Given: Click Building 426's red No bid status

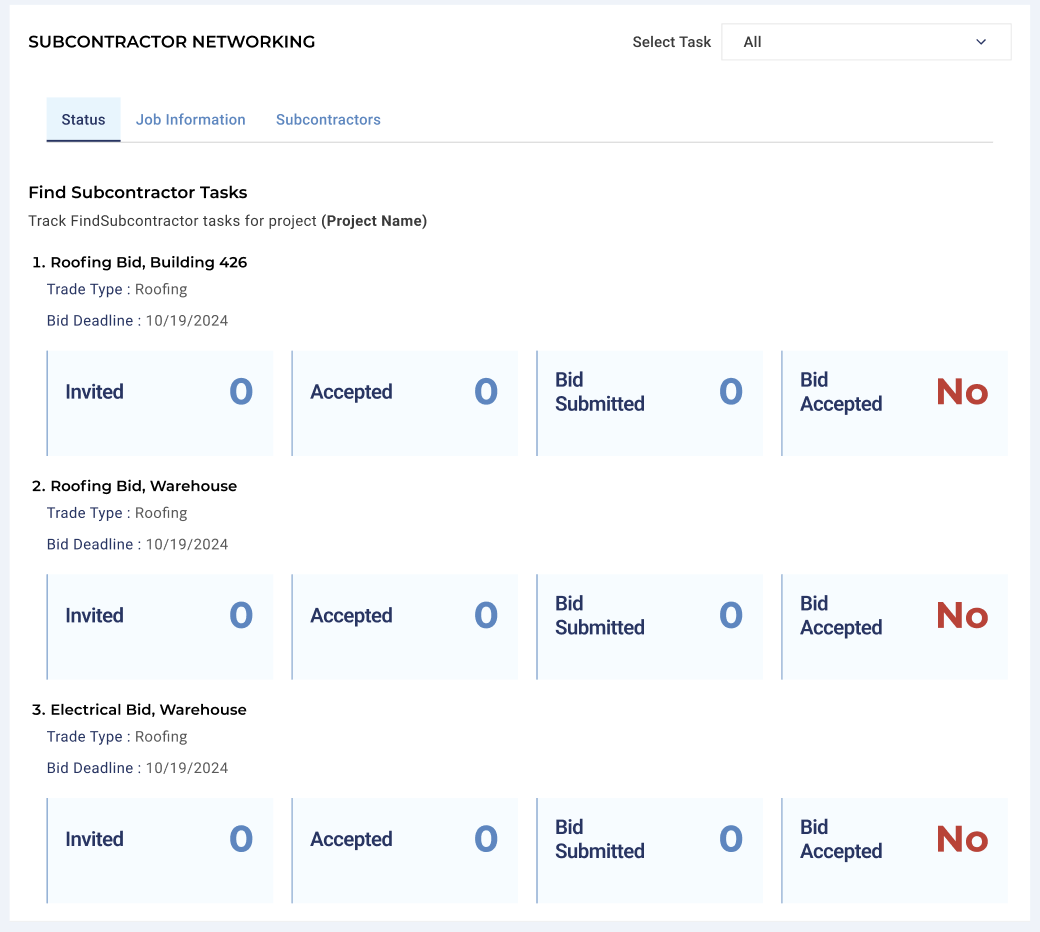Looking at the screenshot, I should 961,392.
